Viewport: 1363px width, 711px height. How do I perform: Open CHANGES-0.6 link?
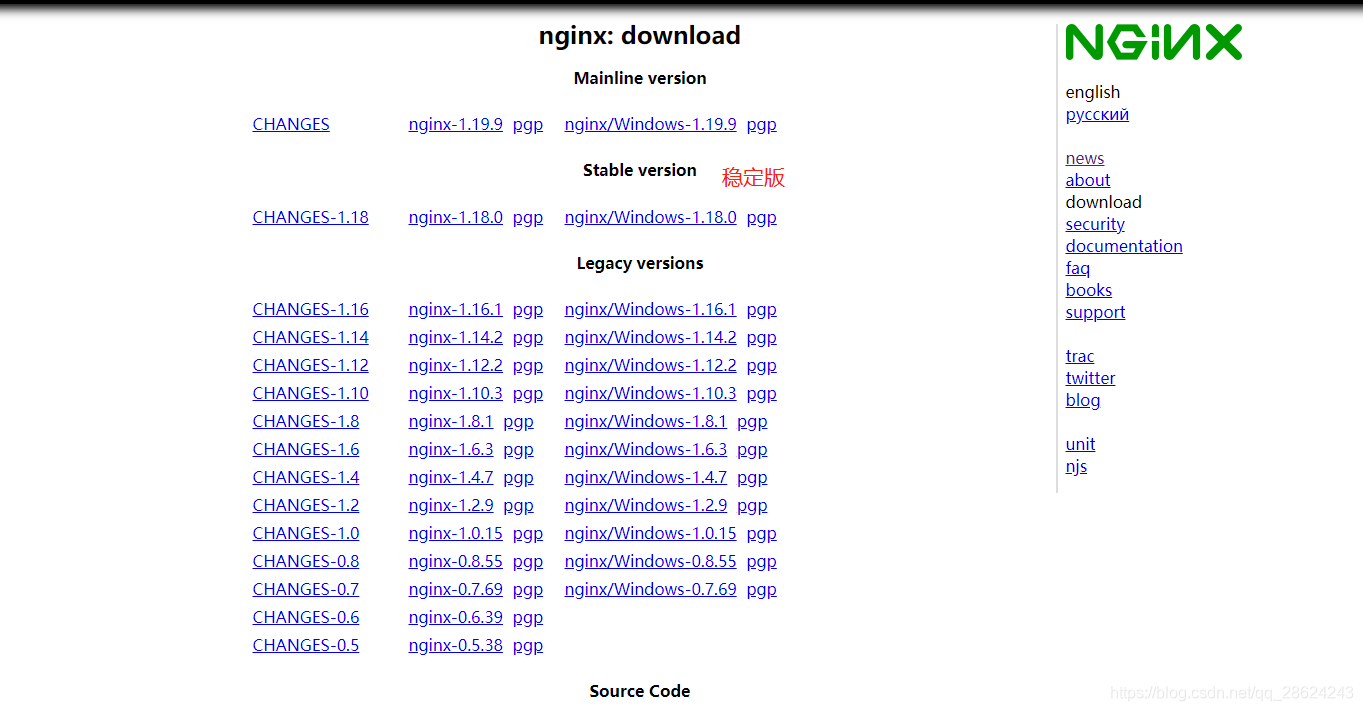tap(306, 617)
